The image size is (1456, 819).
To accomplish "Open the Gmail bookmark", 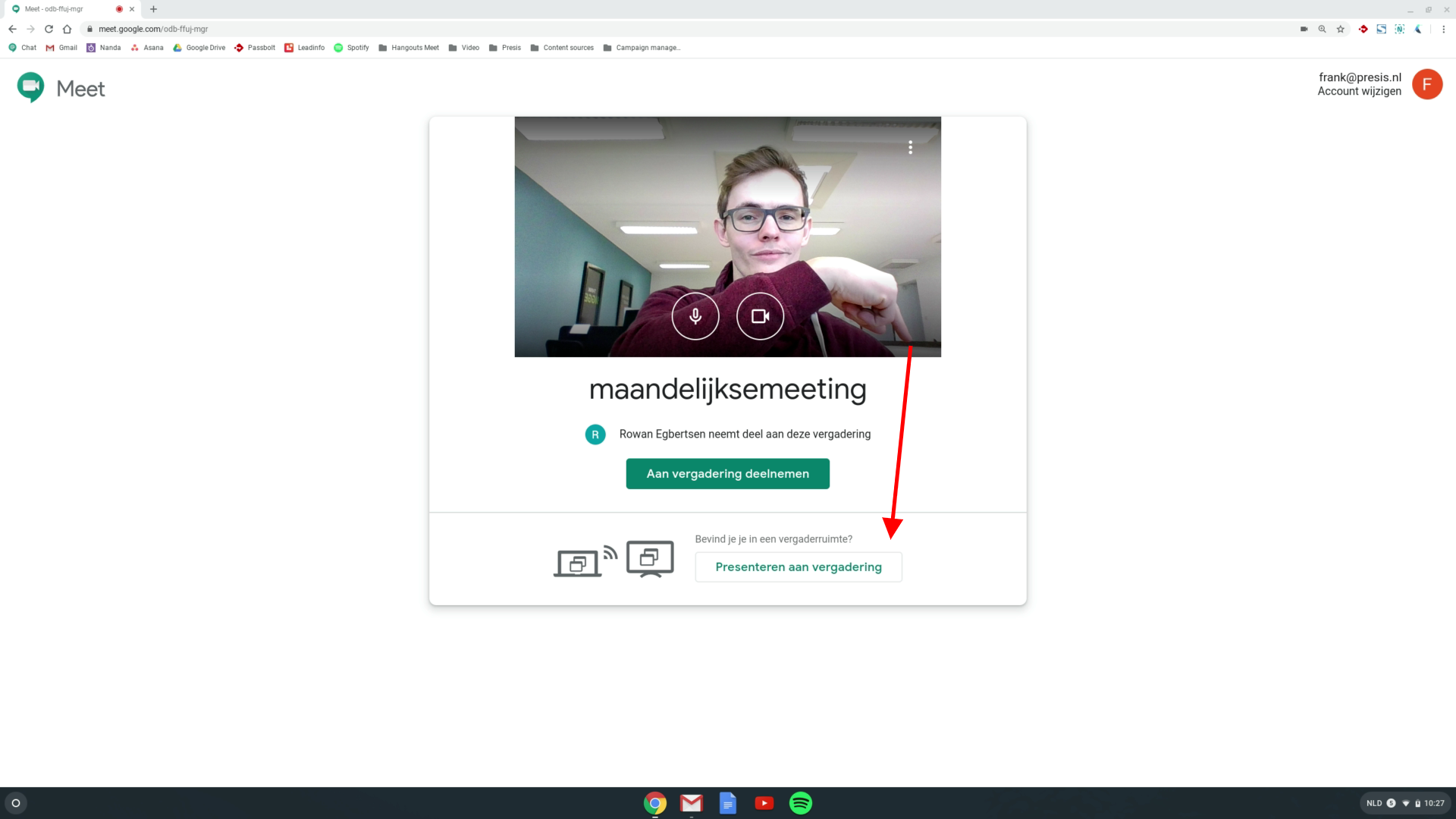I will (61, 48).
